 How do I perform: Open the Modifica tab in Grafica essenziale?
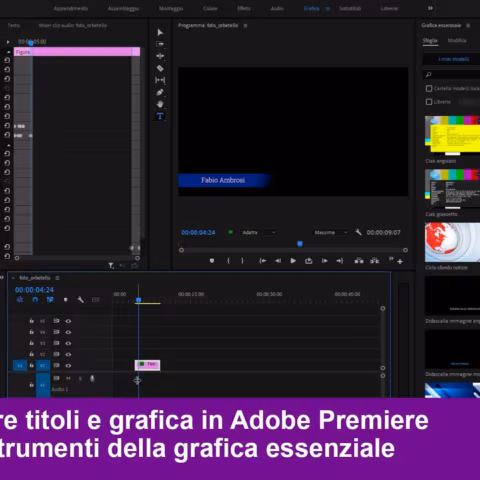[x=457, y=40]
